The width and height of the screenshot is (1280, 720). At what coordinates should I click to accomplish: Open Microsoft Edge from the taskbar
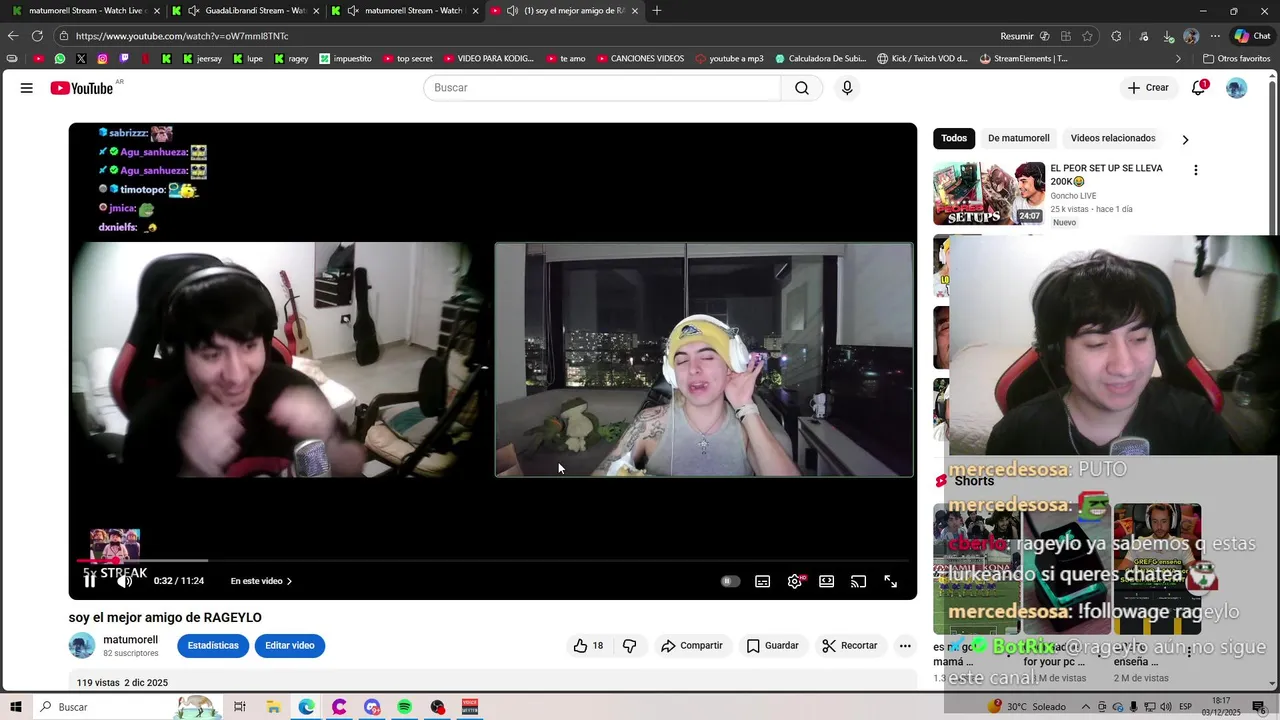(306, 707)
